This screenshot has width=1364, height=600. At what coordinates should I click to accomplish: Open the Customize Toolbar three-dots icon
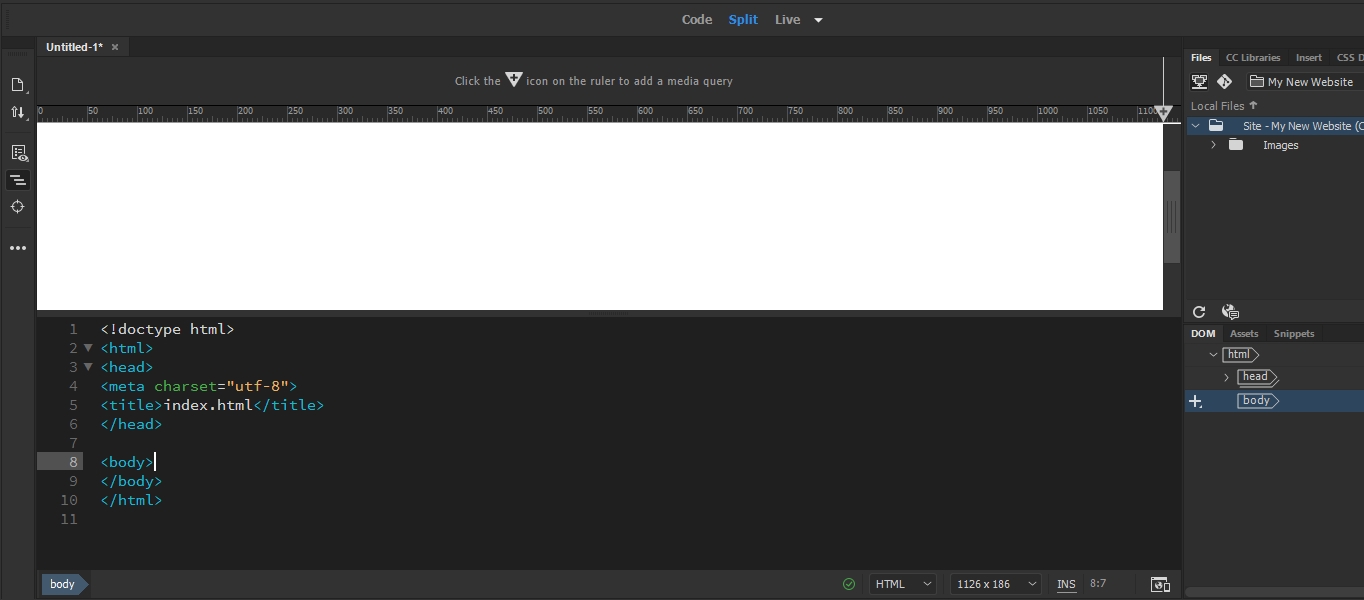[18, 248]
